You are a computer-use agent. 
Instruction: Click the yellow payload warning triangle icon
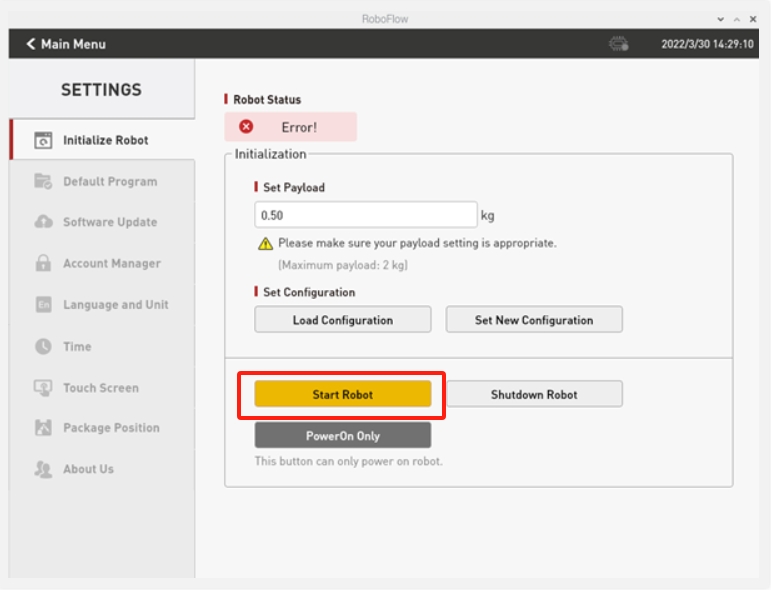(x=266, y=243)
